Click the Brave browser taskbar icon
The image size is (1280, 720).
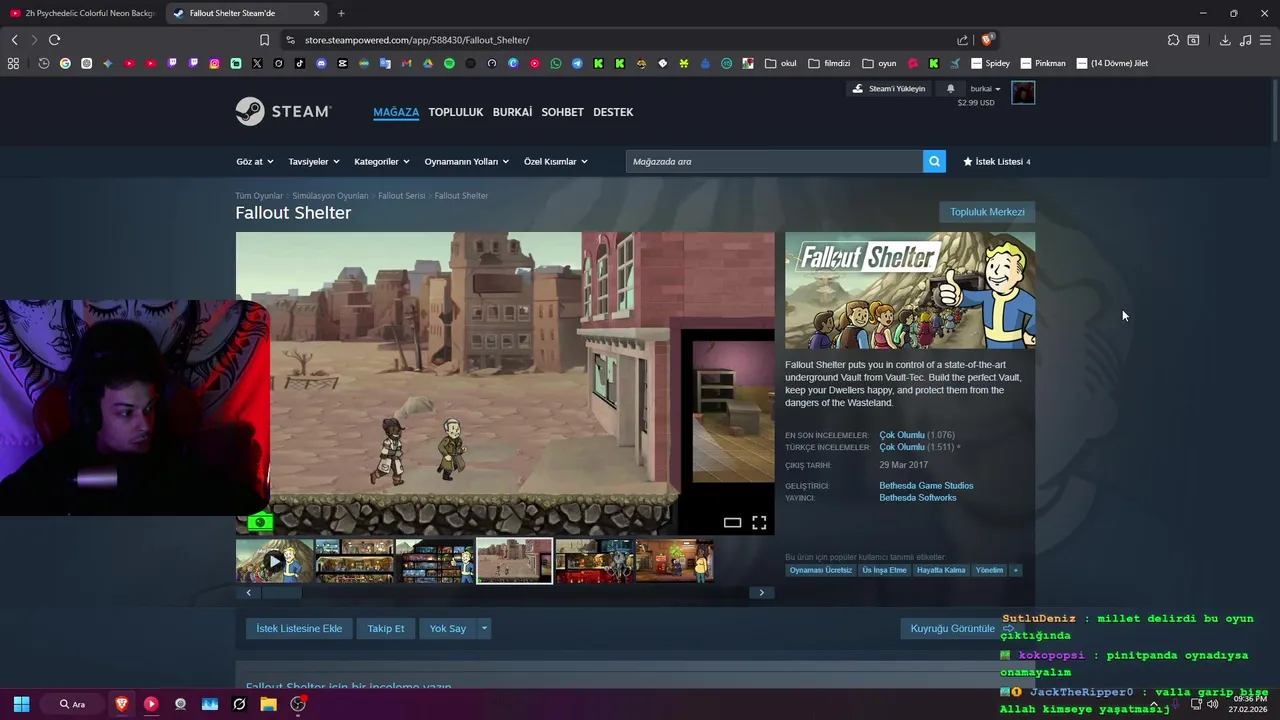click(122, 704)
